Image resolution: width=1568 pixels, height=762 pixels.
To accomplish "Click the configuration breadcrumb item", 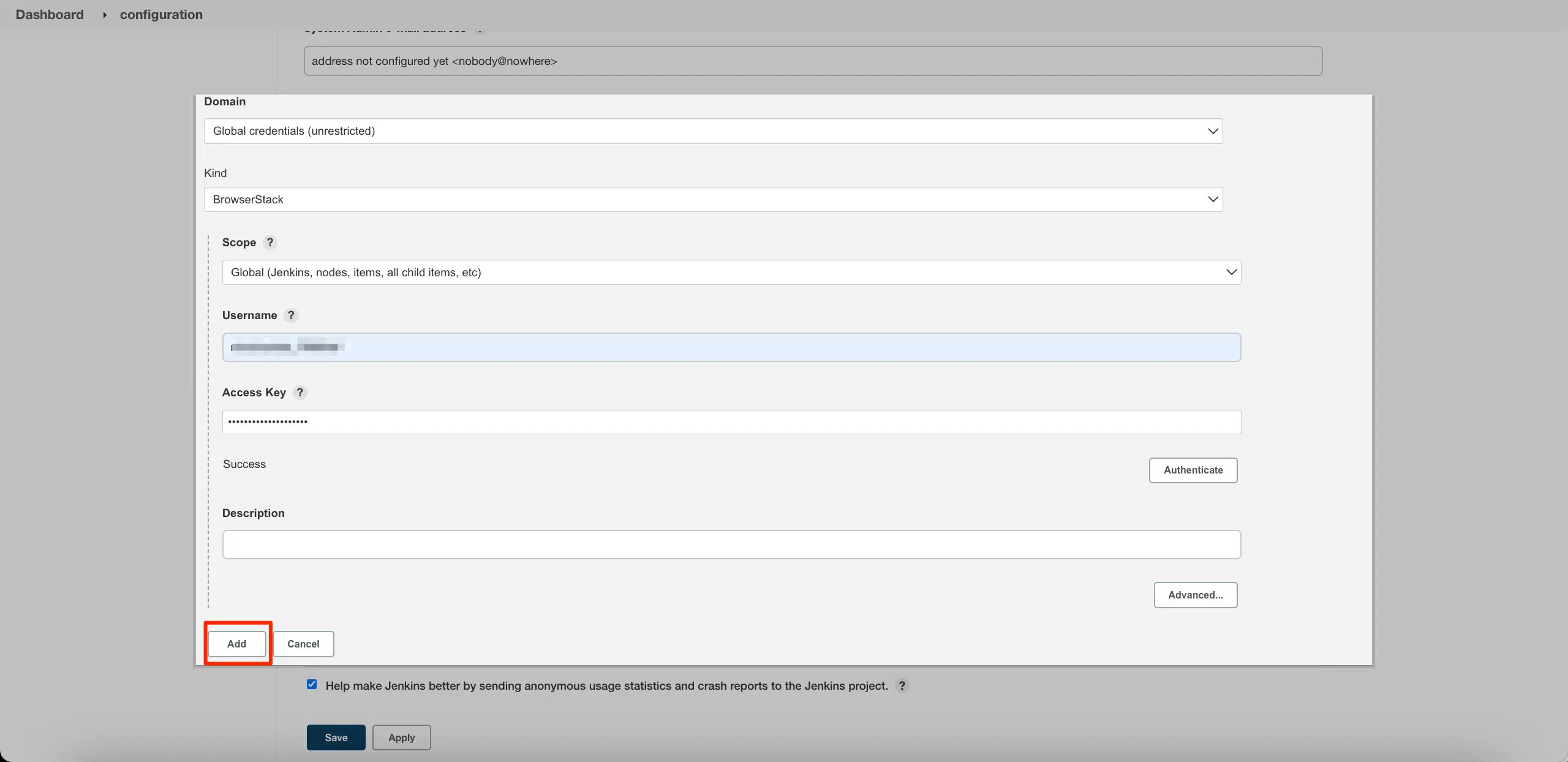I will (x=161, y=15).
